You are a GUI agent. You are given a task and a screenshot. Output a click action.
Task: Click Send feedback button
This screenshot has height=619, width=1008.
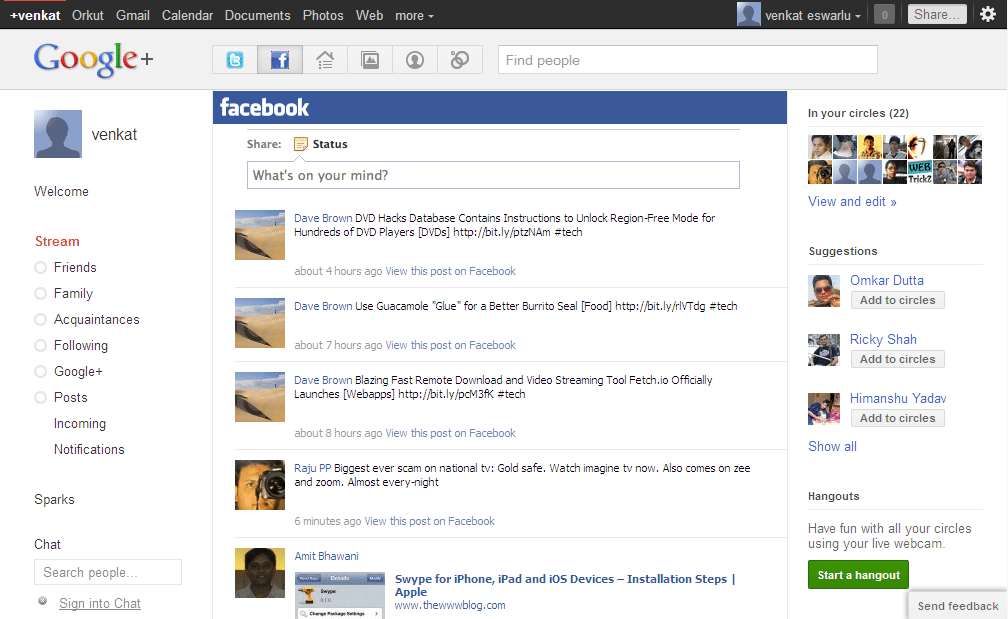tap(958, 606)
